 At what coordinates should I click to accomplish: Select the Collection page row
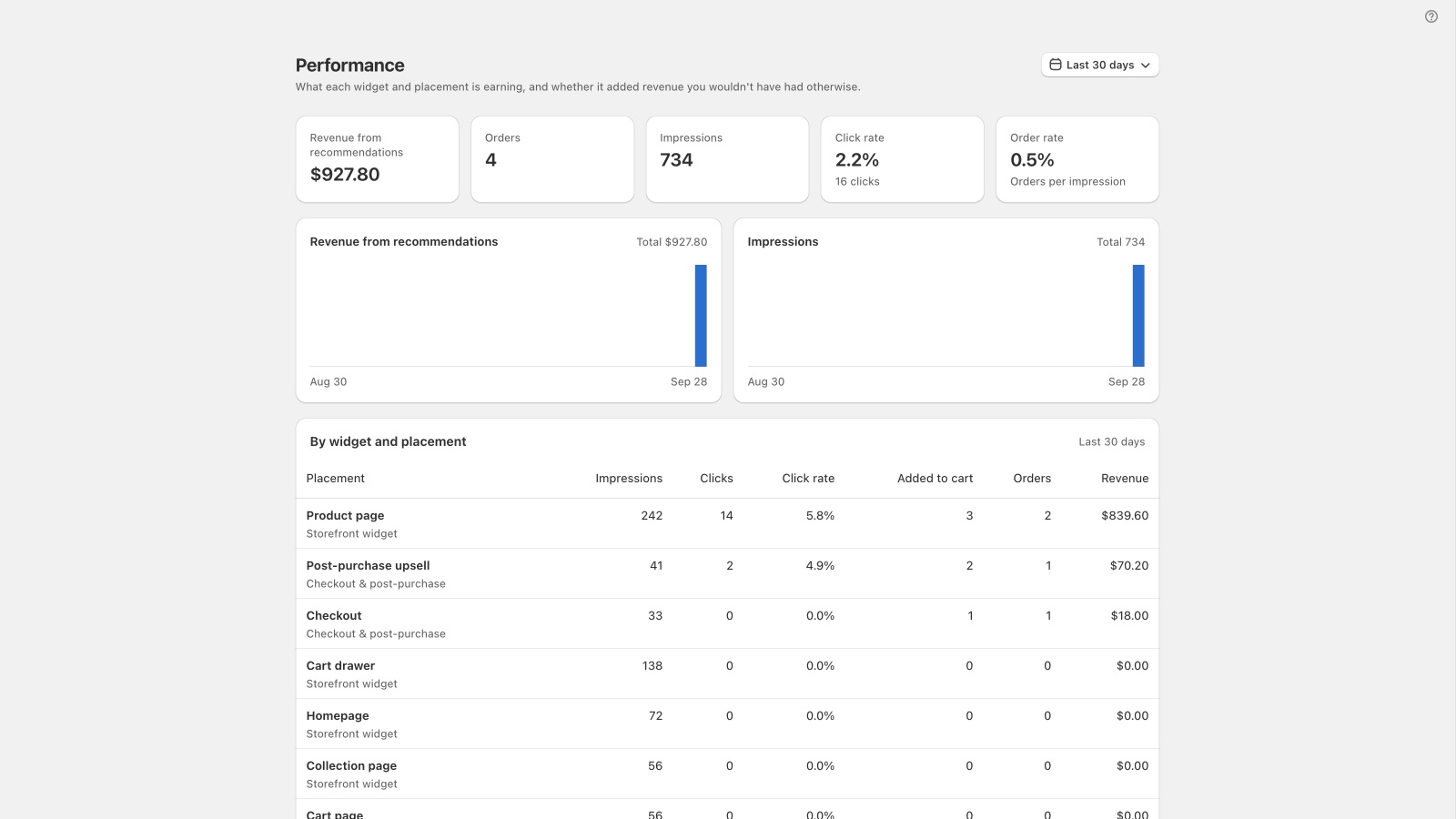point(727,774)
